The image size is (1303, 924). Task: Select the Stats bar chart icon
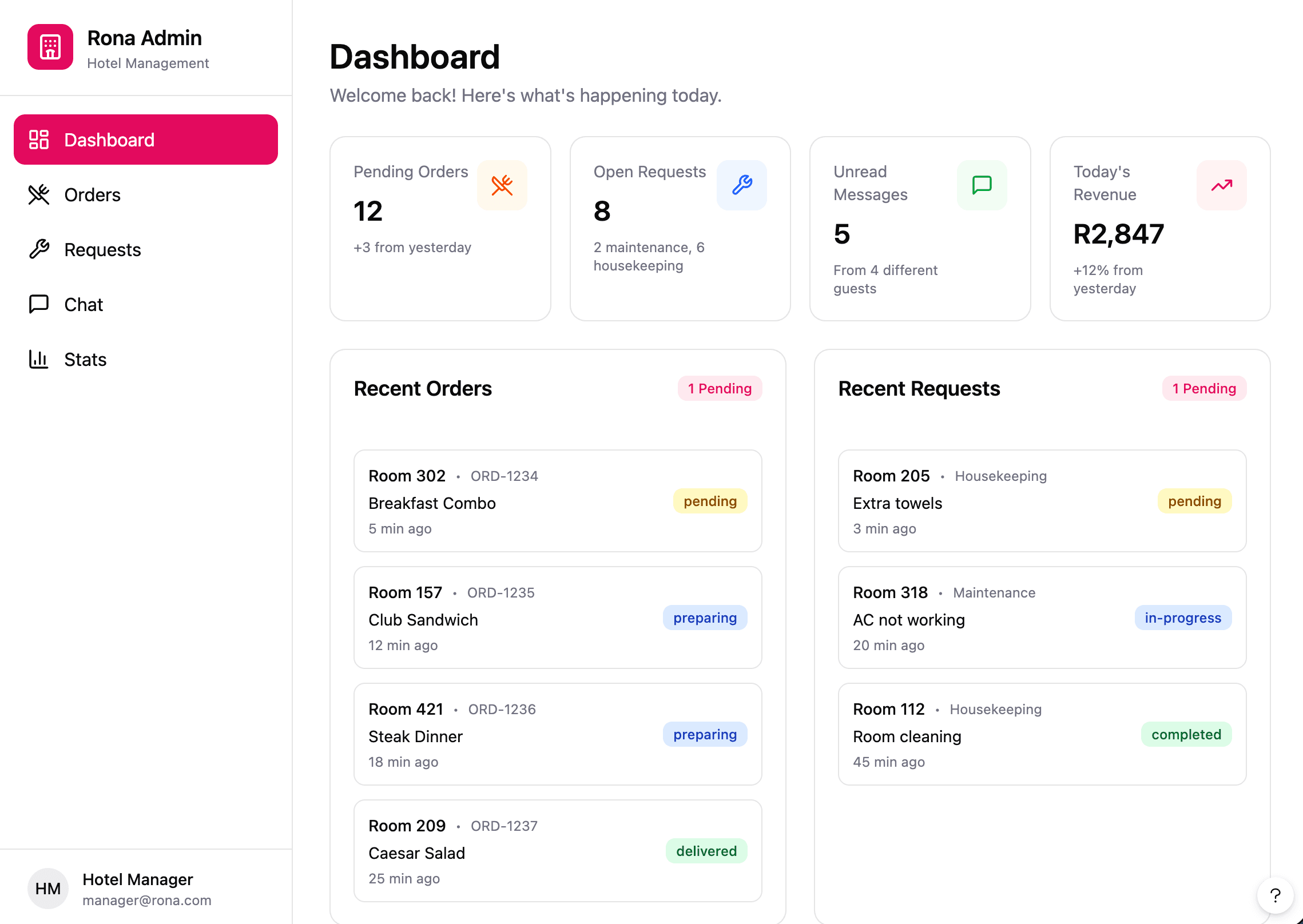click(38, 359)
